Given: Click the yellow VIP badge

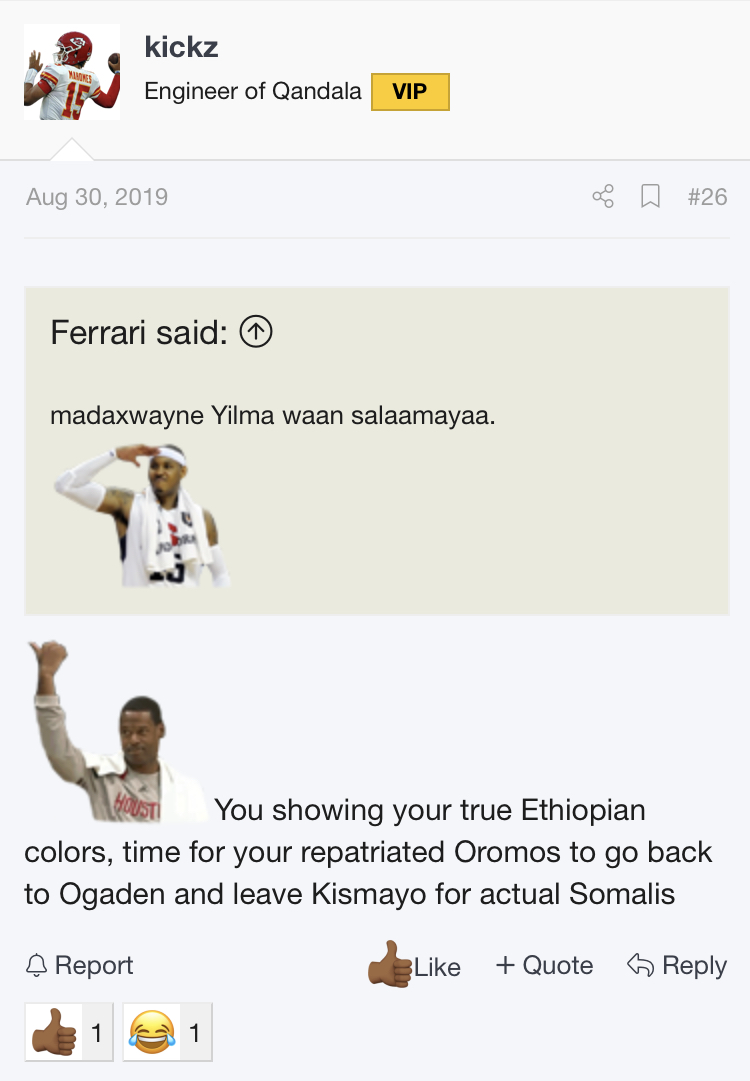Looking at the screenshot, I should coord(410,92).
